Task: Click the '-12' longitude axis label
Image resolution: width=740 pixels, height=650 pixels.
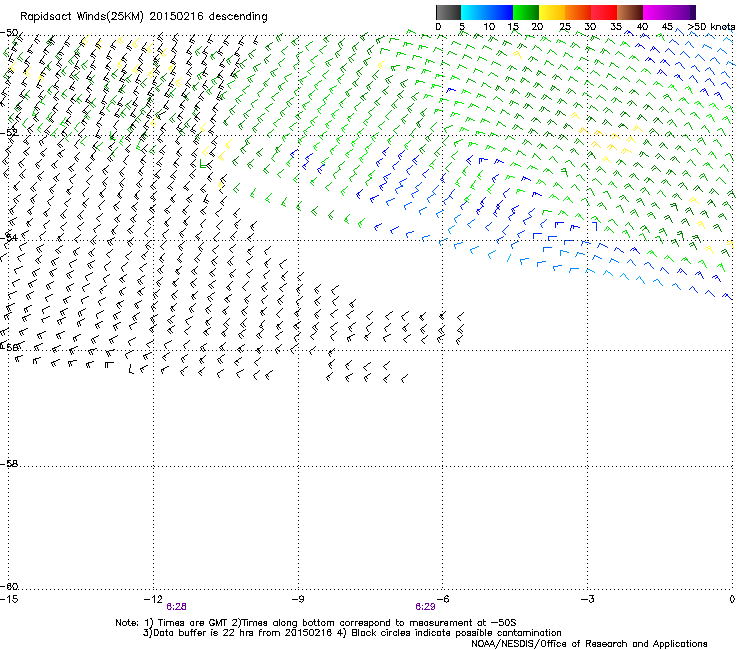Action: tap(153, 599)
